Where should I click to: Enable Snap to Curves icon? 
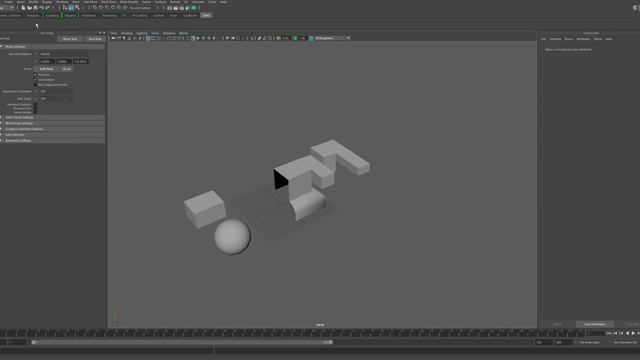101,8
